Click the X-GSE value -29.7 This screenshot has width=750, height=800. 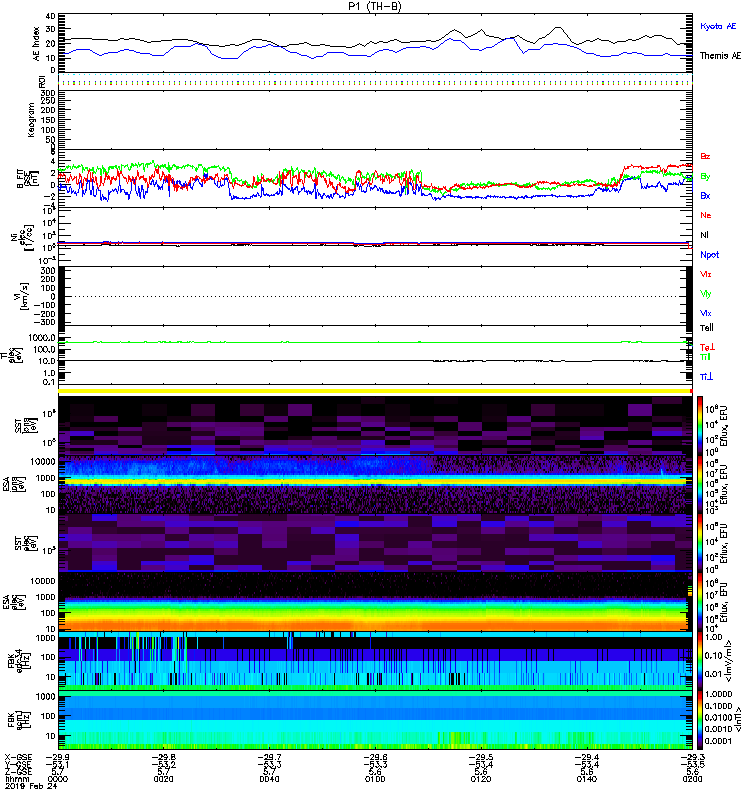[x=269, y=757]
